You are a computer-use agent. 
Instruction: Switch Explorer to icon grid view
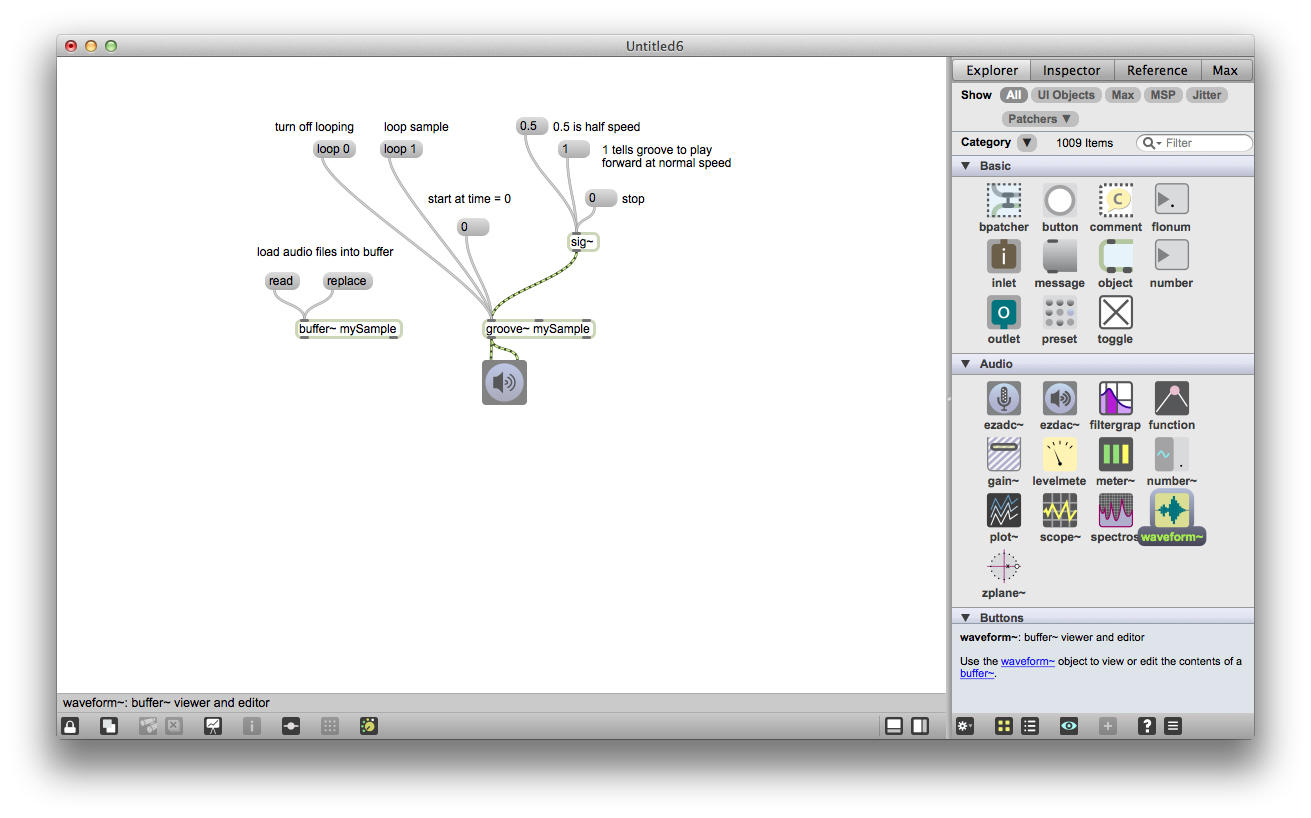[x=1004, y=726]
